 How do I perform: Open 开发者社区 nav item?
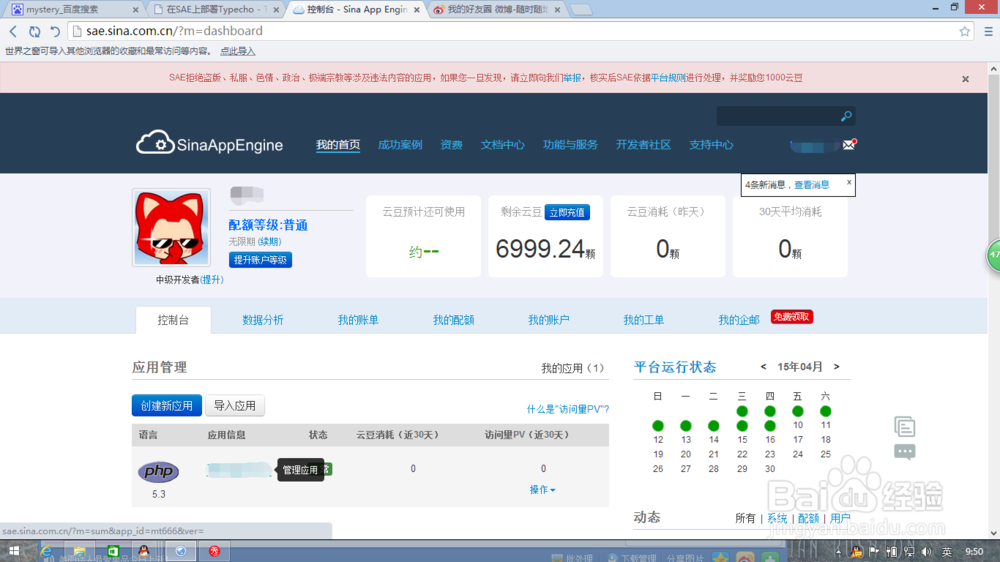tap(643, 145)
